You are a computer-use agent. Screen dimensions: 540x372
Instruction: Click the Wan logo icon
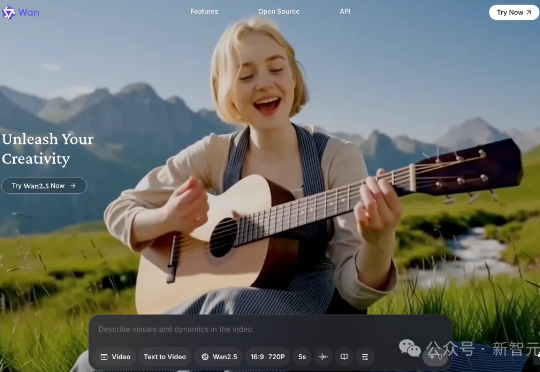click(x=9, y=13)
